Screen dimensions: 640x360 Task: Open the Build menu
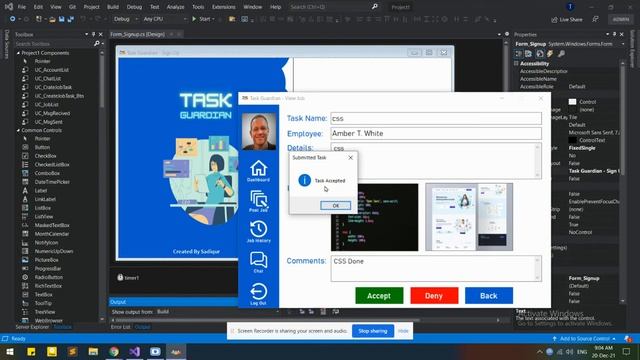pos(113,7)
